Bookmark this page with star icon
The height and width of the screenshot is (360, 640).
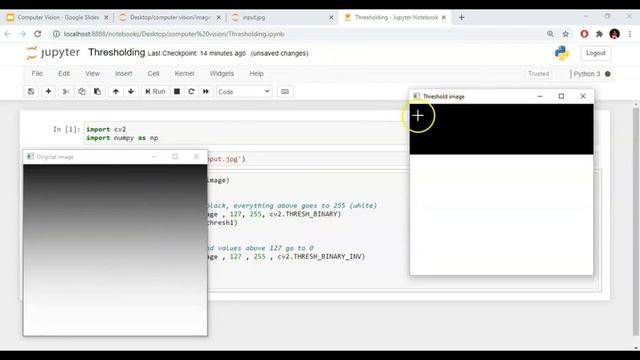tap(565, 34)
